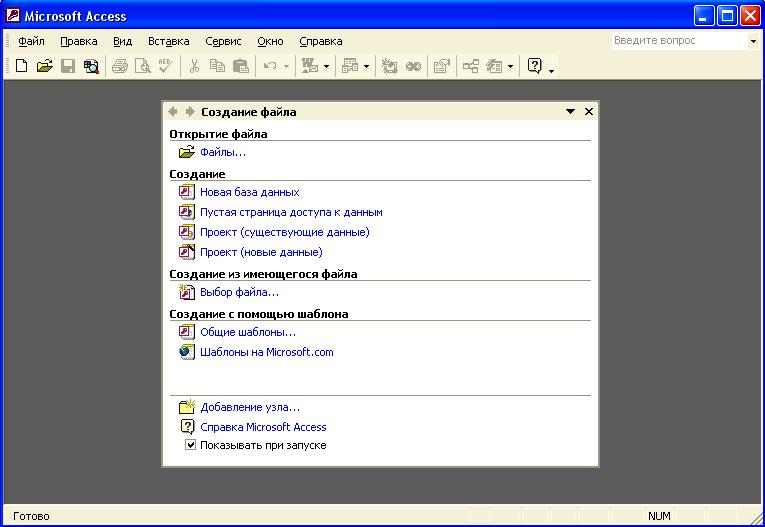Expand the Office Links dropdown arrow
The width and height of the screenshot is (765, 527).
point(326,66)
